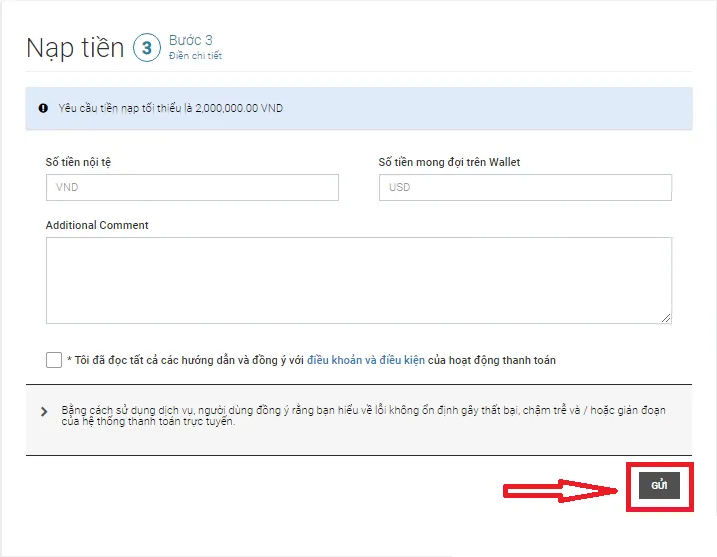Click the disclaimer text about unstable errors
Viewport: 717px width, 557px height.
pos(364,416)
